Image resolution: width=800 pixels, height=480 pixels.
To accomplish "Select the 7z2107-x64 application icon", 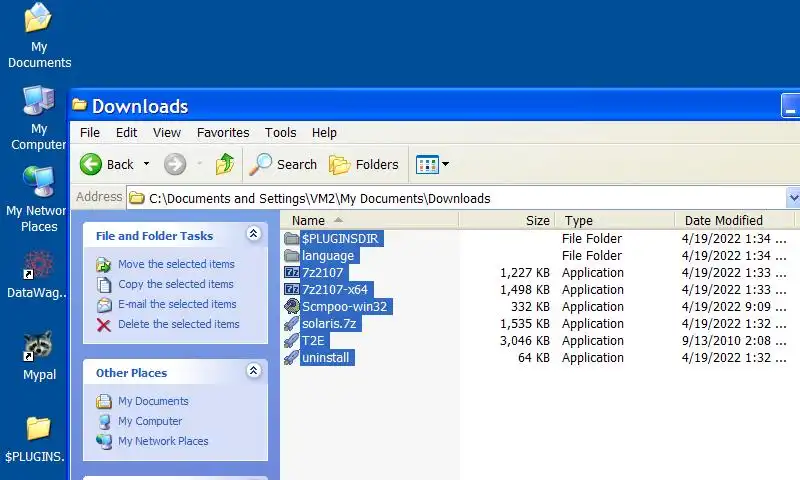I will 291,289.
